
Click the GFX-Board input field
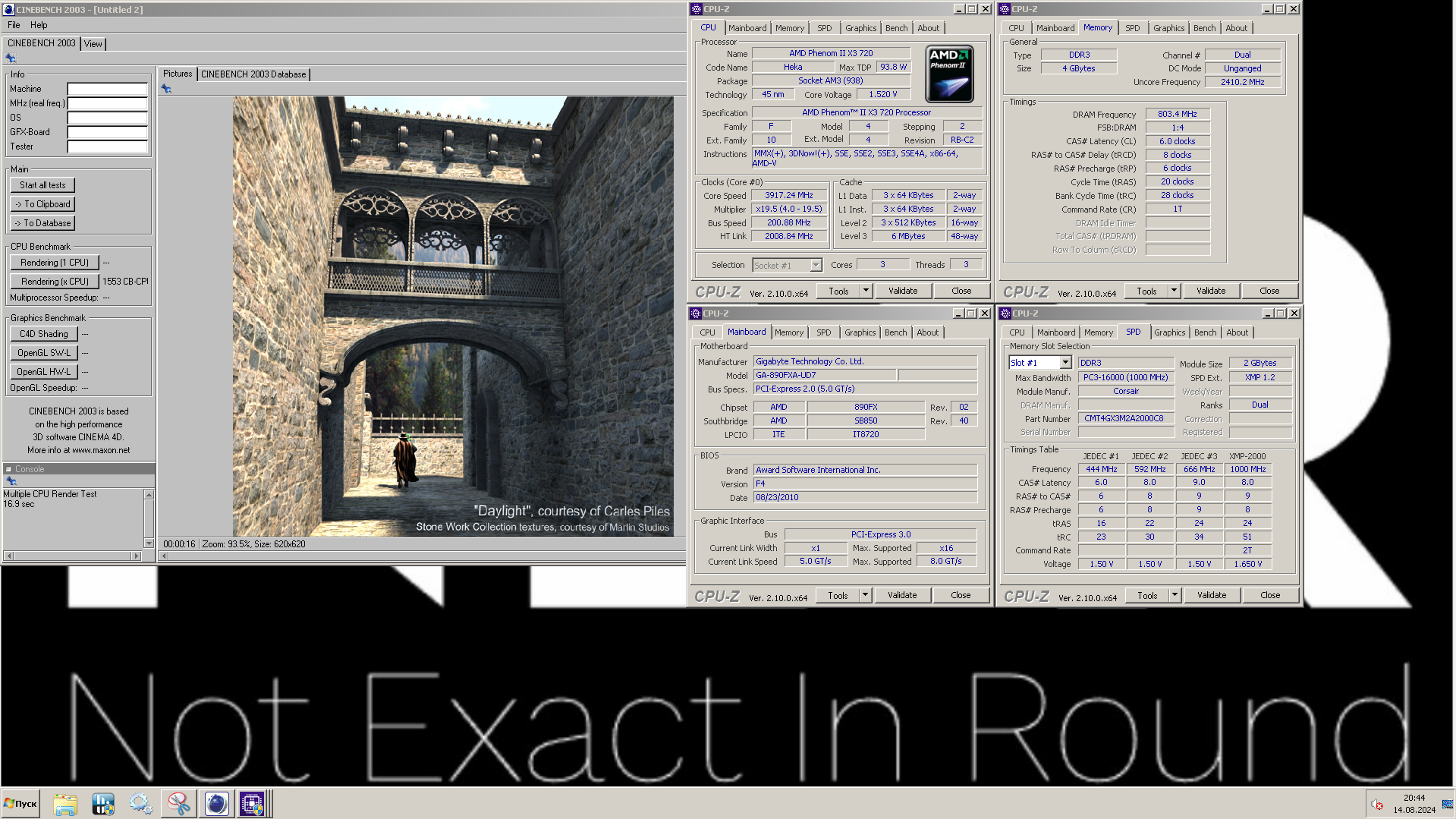pos(107,132)
